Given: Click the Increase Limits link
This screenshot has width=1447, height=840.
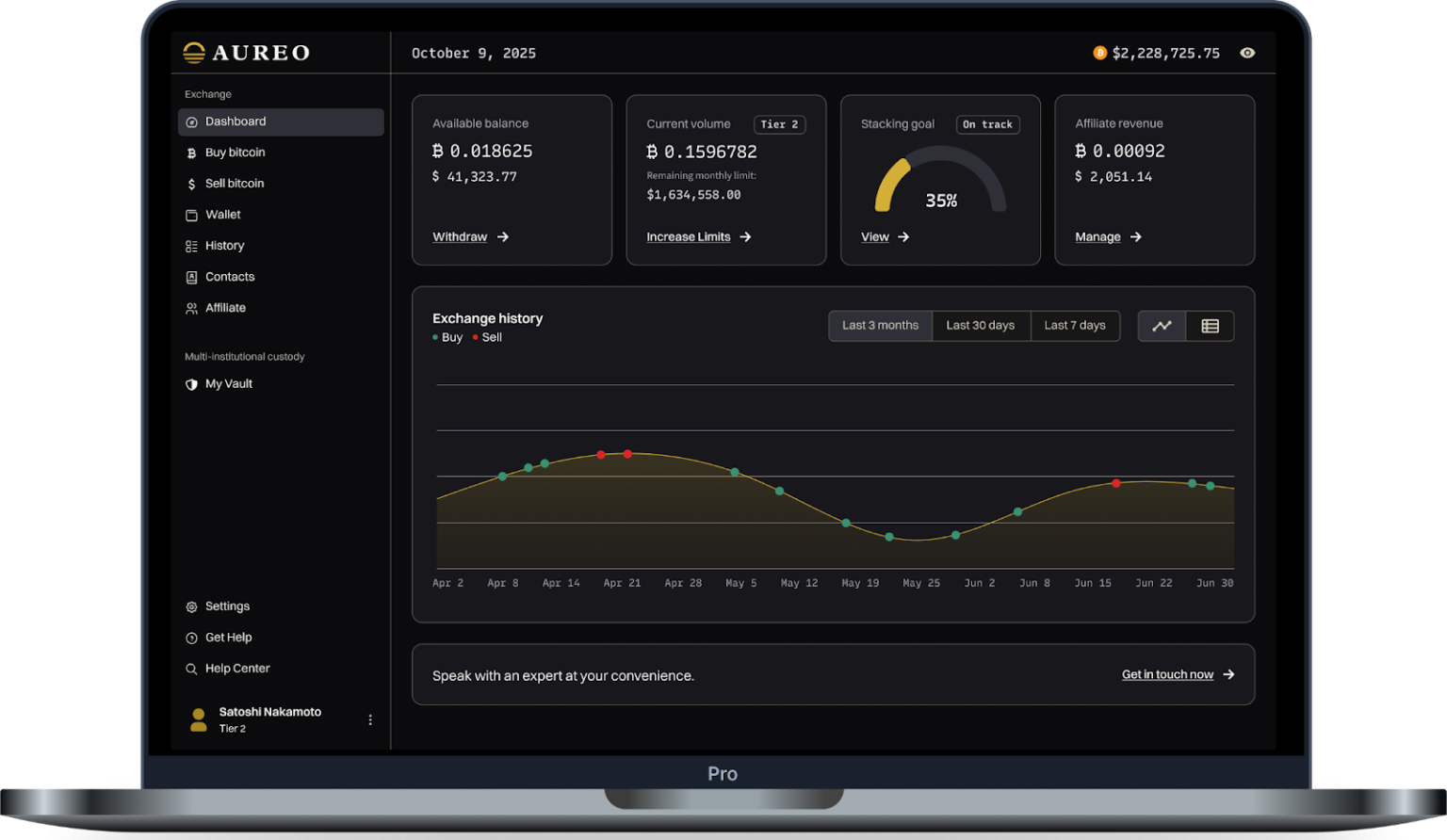Looking at the screenshot, I should click(689, 237).
